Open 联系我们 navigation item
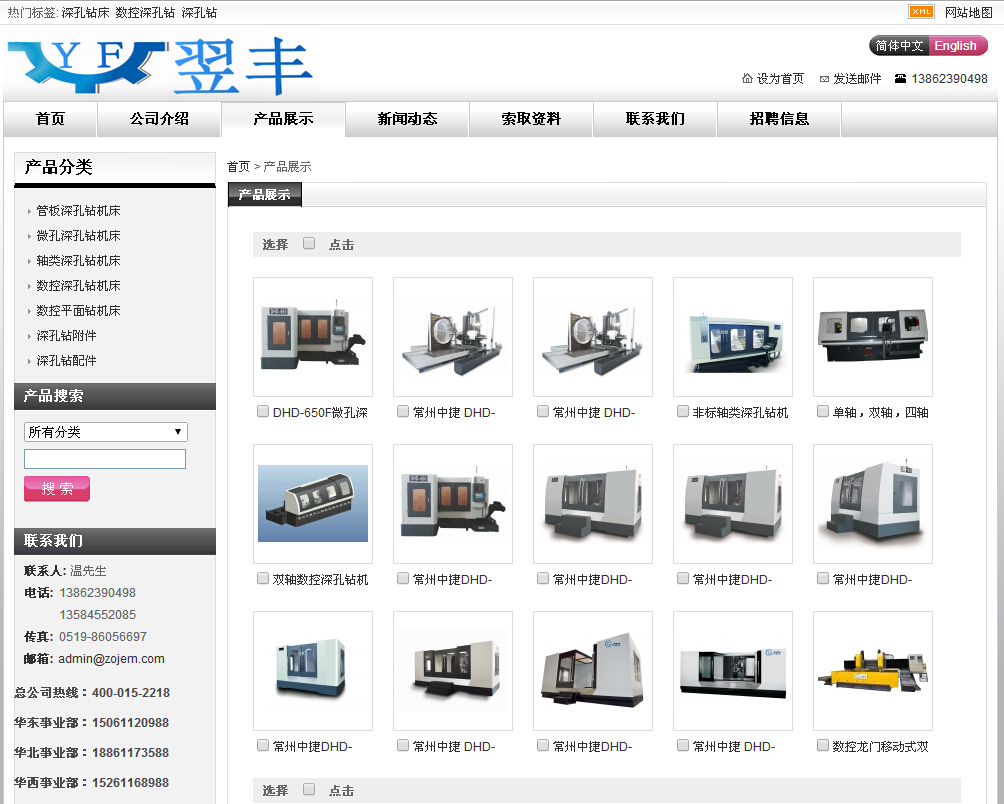Viewport: 1004px width, 804px height. (x=655, y=119)
